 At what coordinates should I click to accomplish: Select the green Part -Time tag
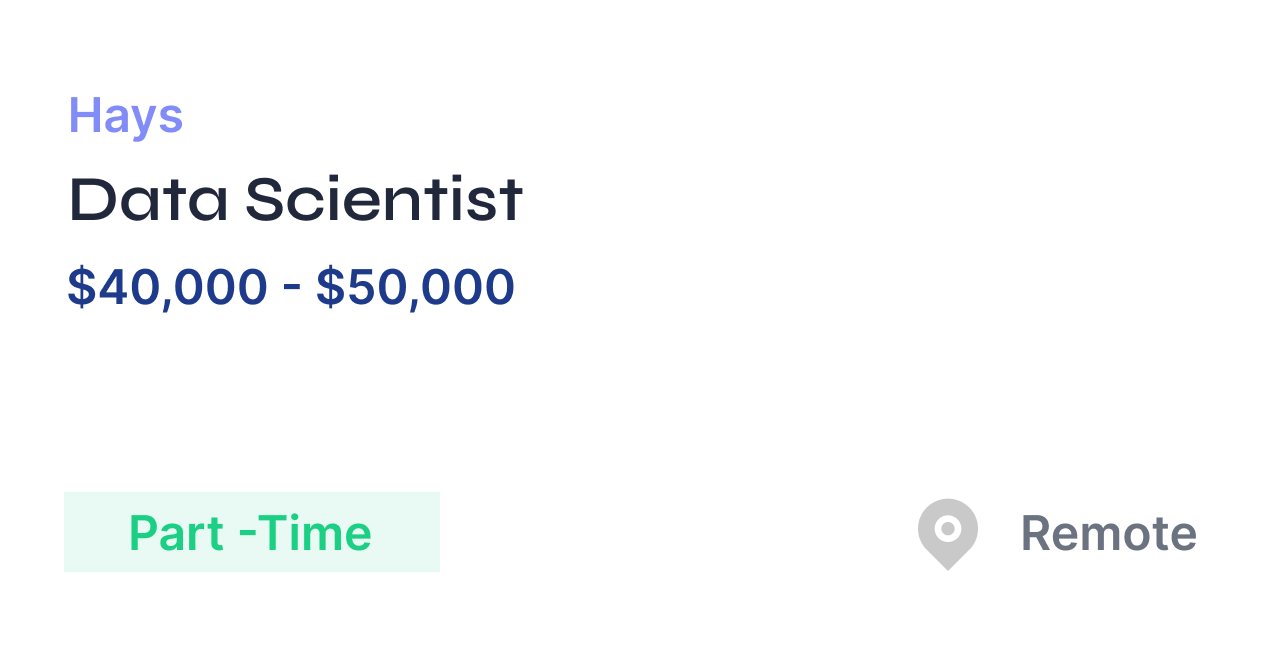pyautogui.click(x=252, y=532)
